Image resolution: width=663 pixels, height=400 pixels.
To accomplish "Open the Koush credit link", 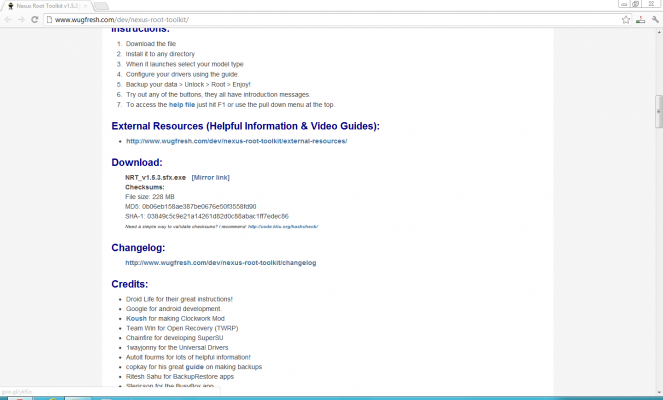I will [x=136, y=318].
